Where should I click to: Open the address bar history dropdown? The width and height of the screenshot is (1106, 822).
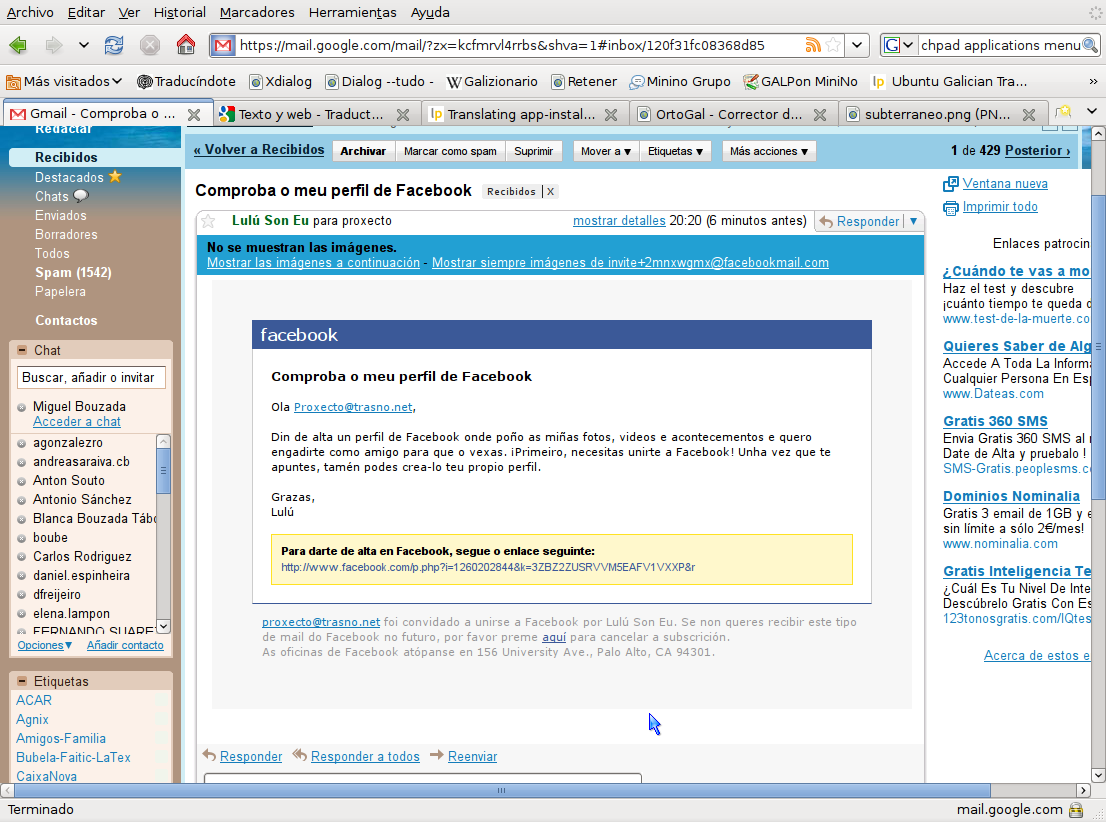pyautogui.click(x=856, y=45)
